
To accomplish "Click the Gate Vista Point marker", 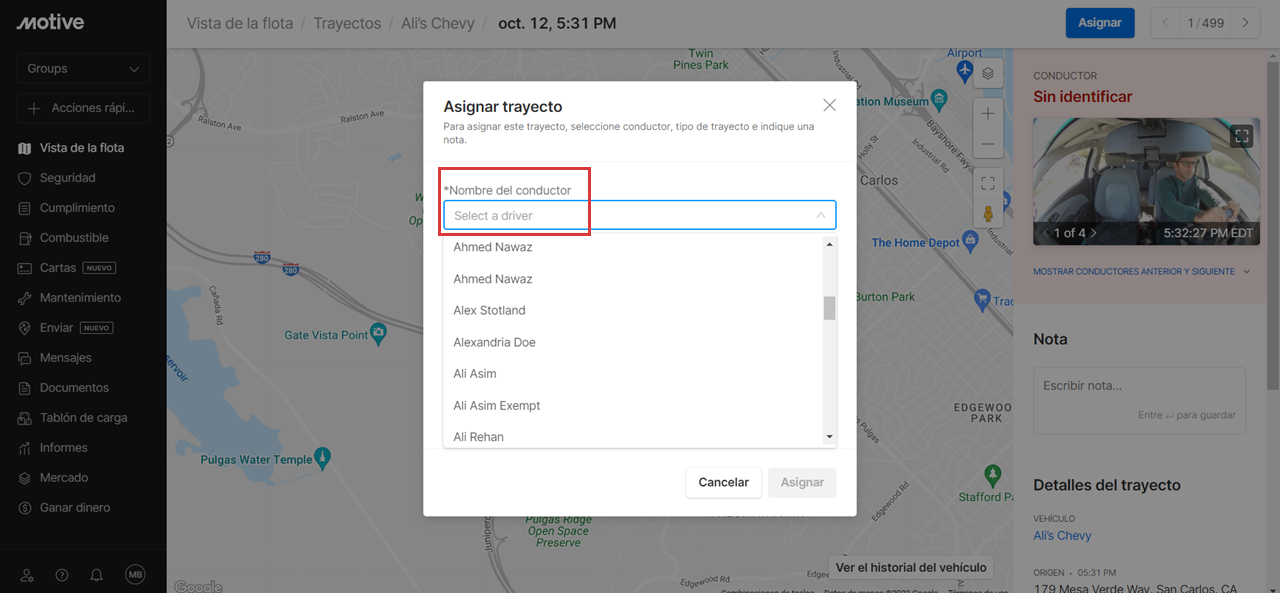I will tap(378, 332).
